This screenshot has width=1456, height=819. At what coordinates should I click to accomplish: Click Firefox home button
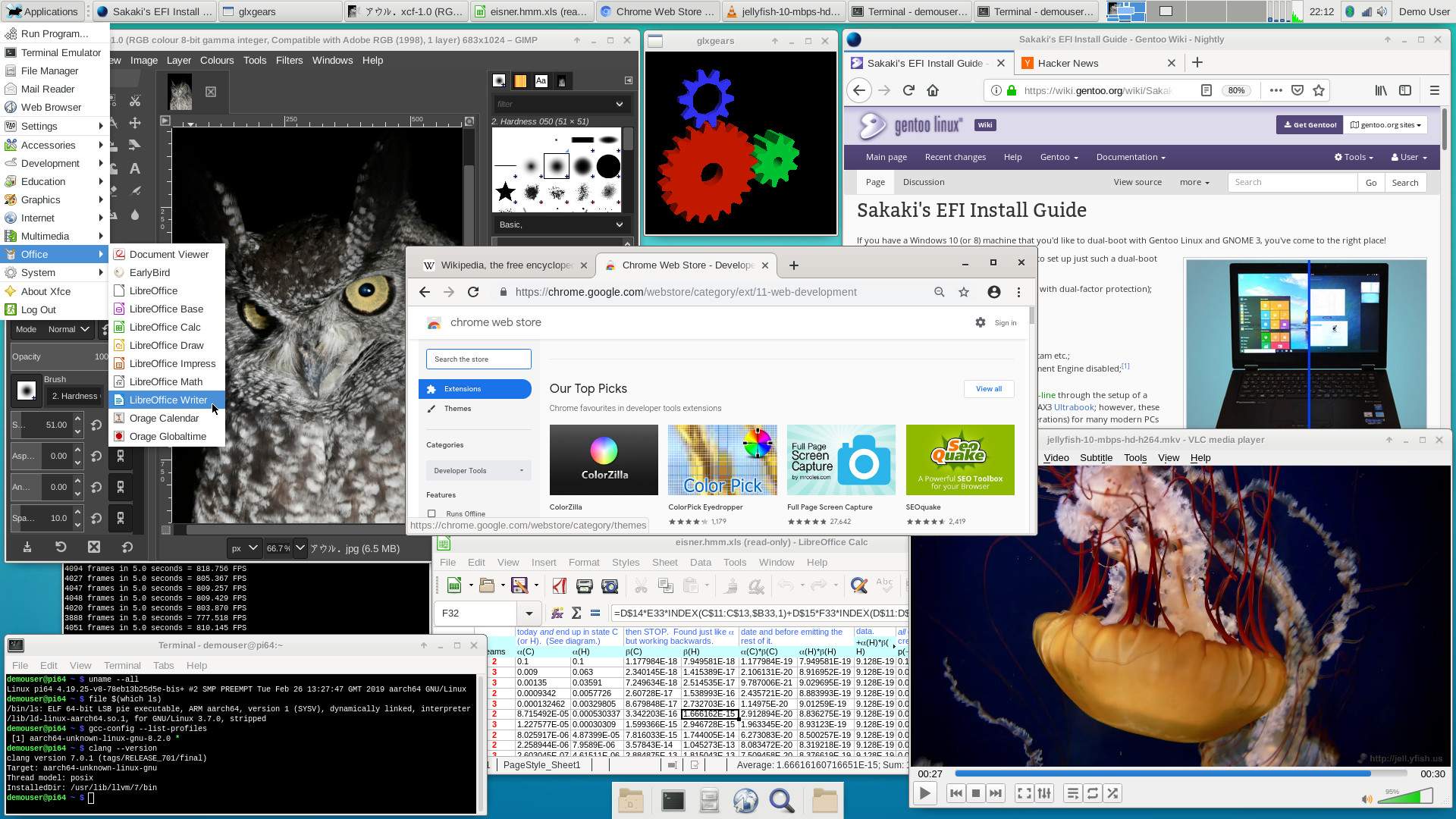(x=933, y=90)
